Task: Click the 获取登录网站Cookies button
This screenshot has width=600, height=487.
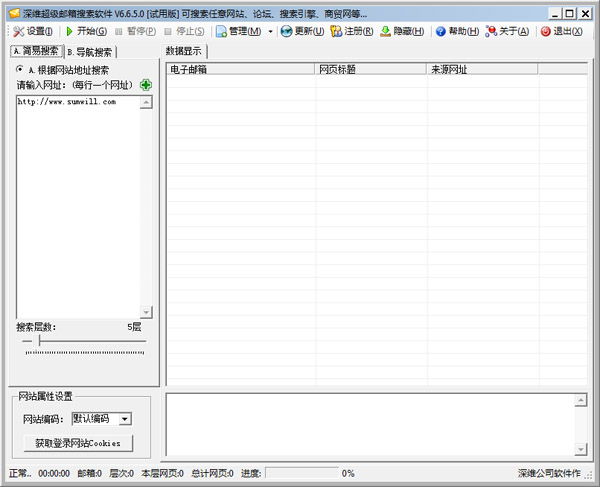Action: coord(77,443)
